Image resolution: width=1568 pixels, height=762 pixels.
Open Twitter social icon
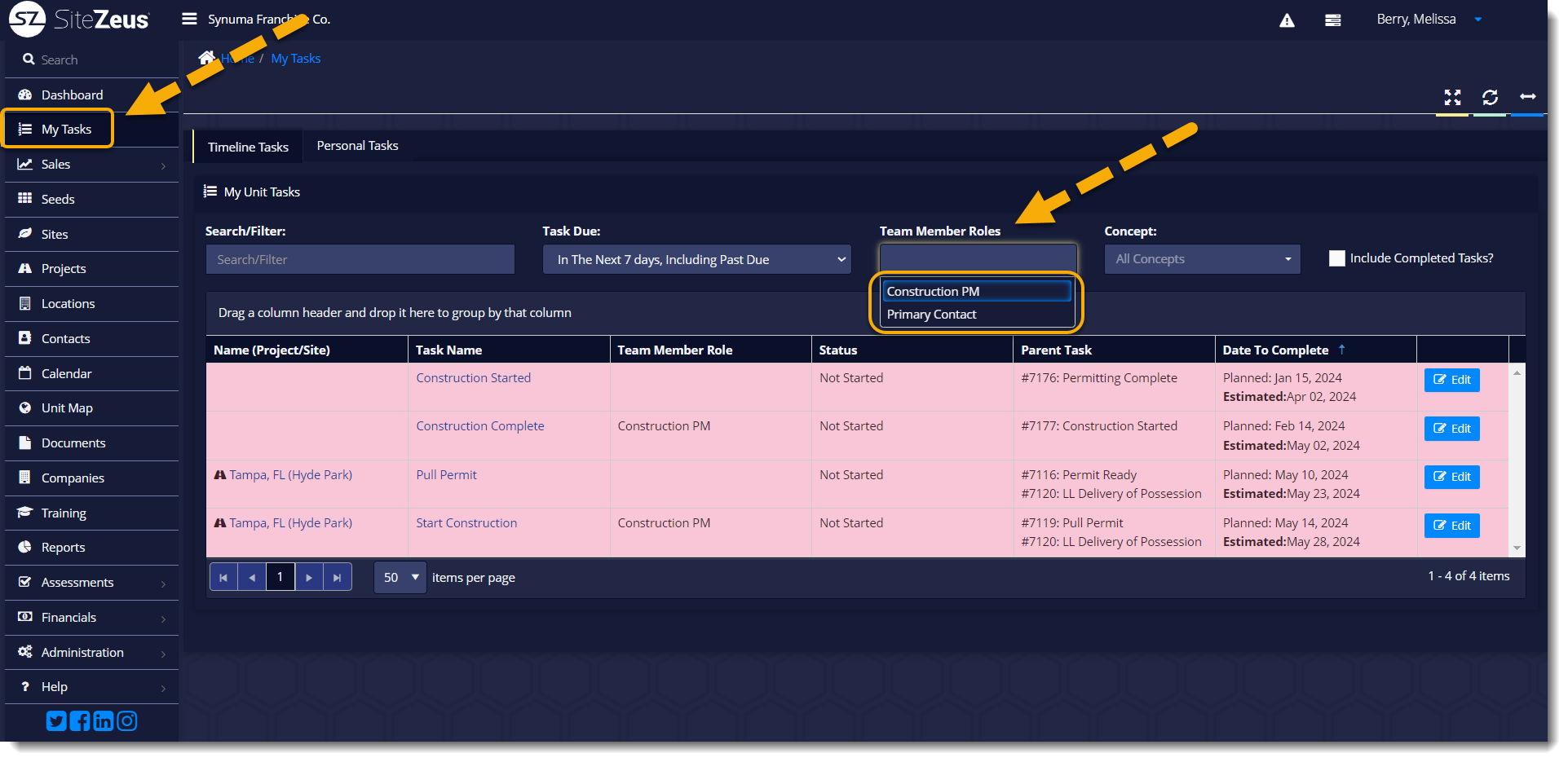[56, 721]
